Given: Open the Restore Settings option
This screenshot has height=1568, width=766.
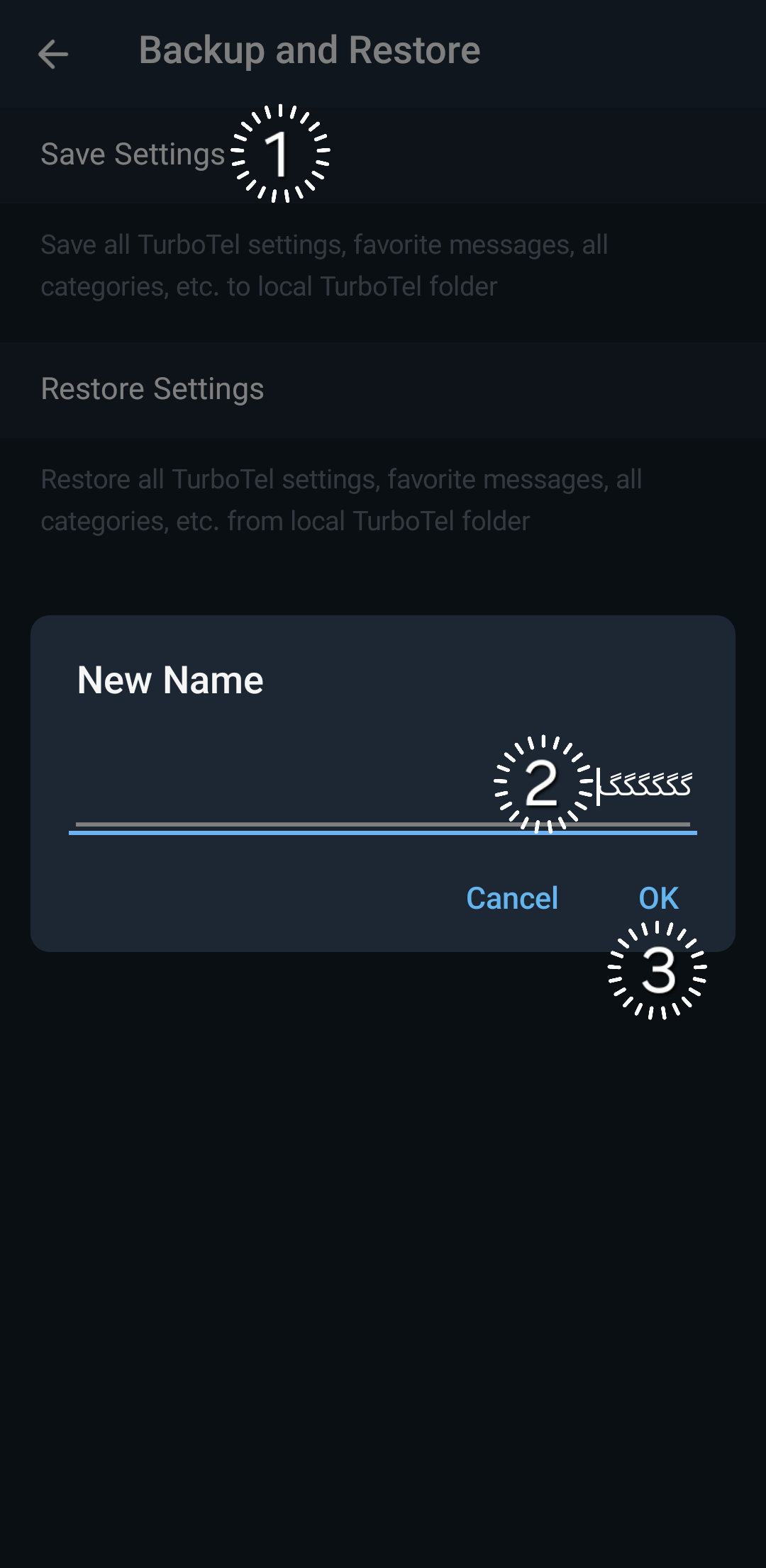Looking at the screenshot, I should [152, 389].
